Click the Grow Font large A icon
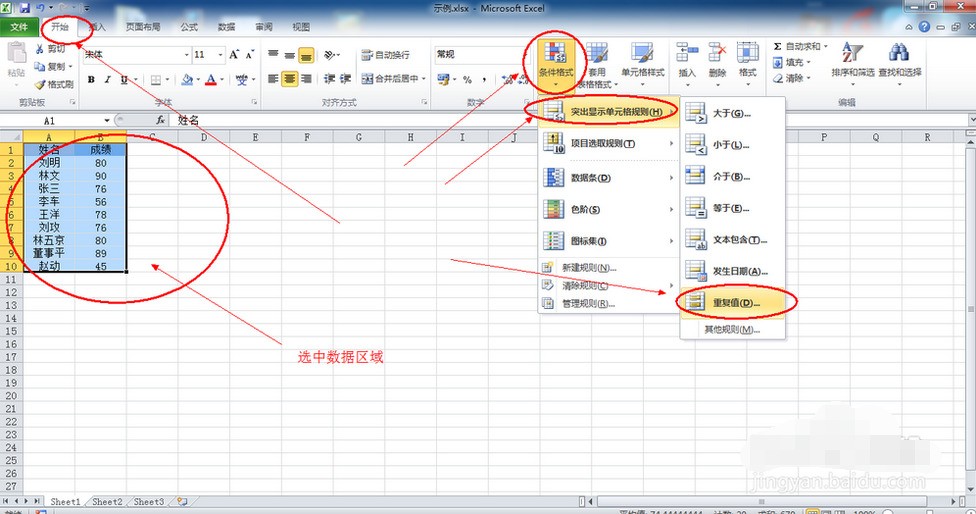The image size is (976, 514). [x=233, y=55]
